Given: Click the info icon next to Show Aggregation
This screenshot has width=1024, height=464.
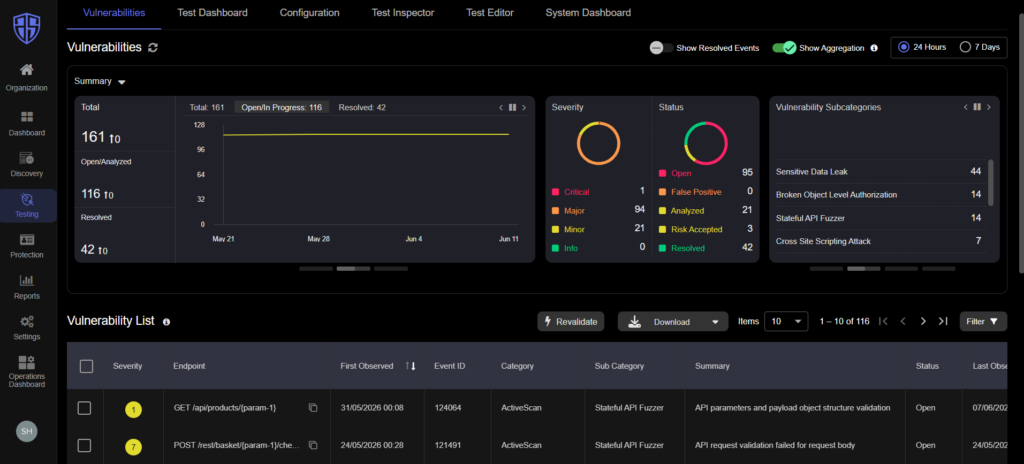Looking at the screenshot, I should pyautogui.click(x=874, y=48).
